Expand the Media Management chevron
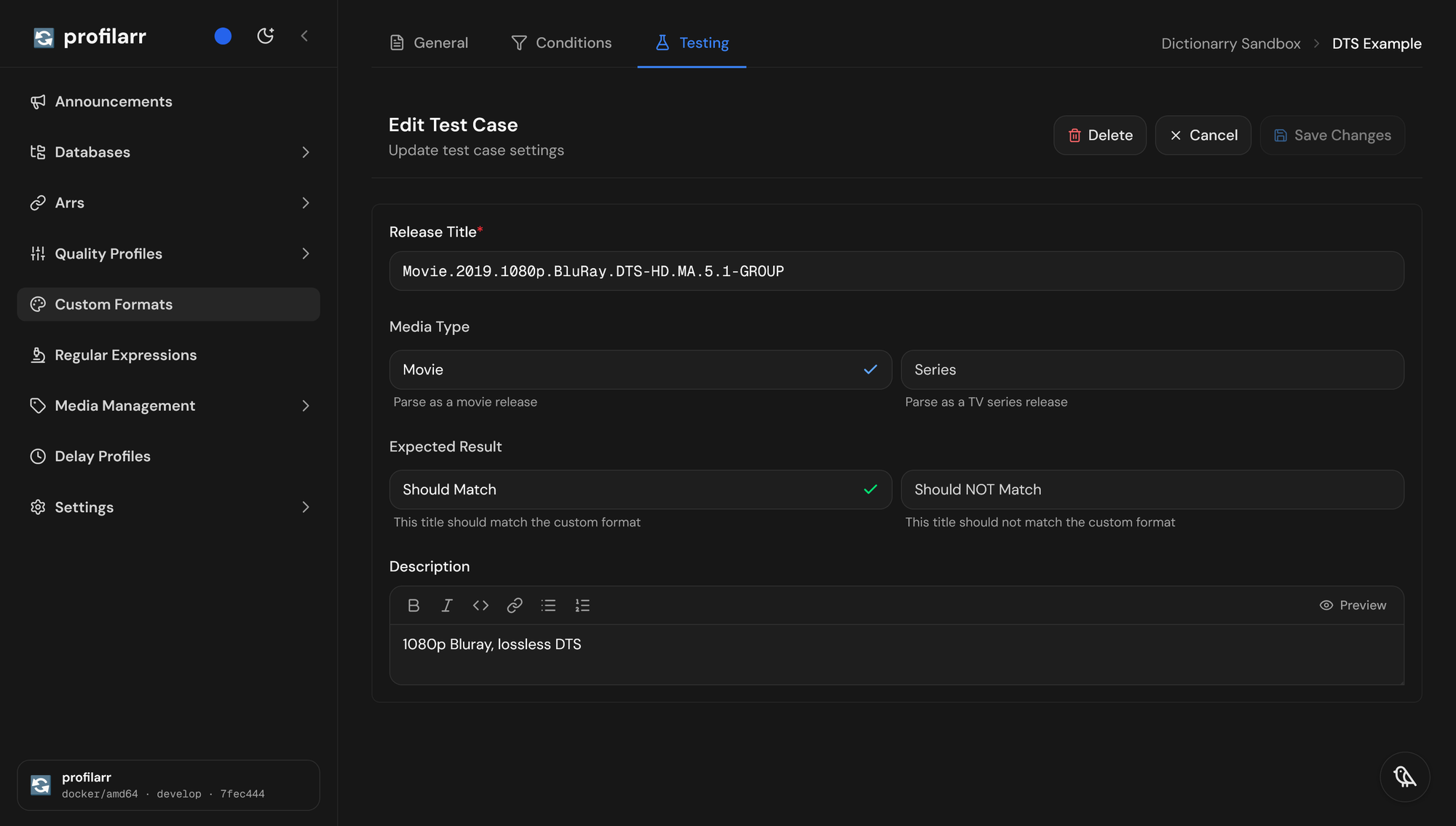This screenshot has height=826, width=1456. point(306,406)
